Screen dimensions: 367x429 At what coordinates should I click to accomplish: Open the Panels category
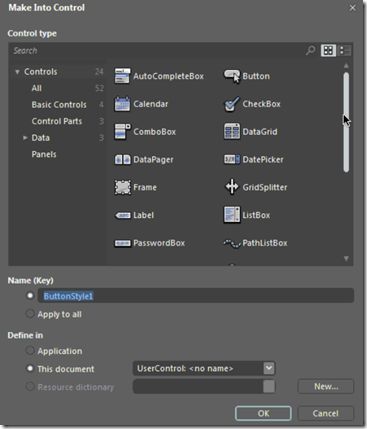point(44,154)
